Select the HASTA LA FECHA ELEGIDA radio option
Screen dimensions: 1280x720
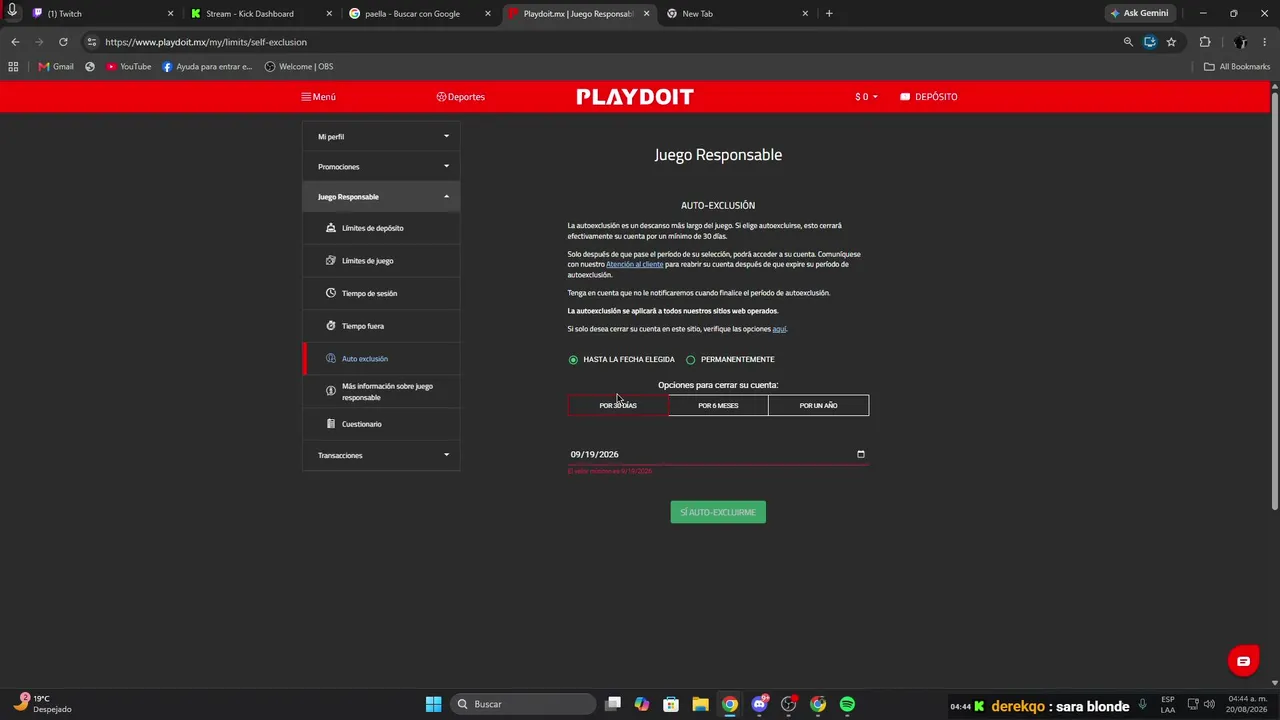573,360
